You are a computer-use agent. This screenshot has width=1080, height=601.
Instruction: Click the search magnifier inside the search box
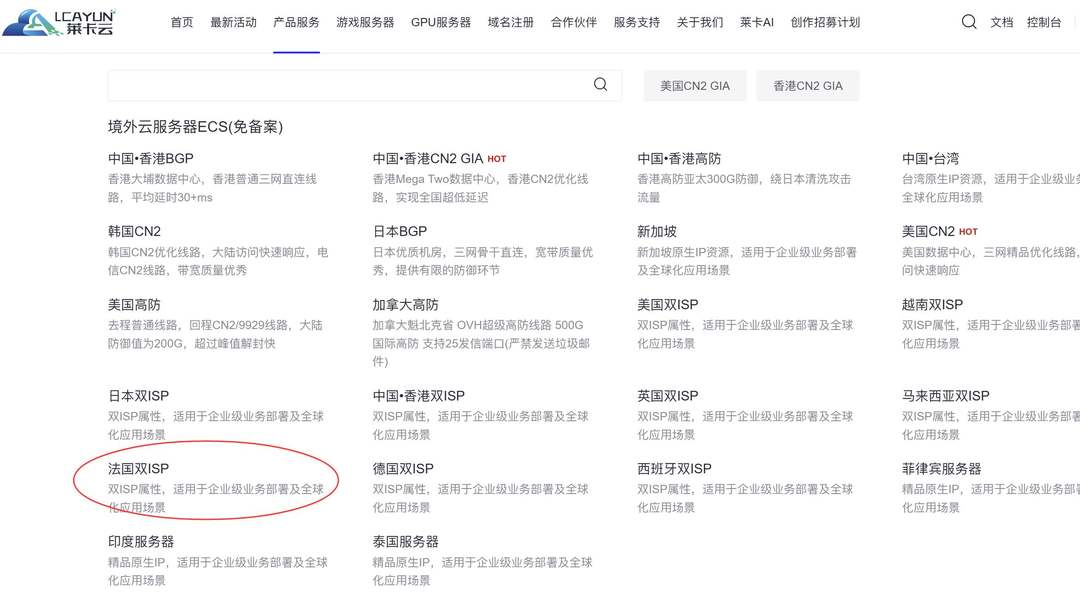pyautogui.click(x=601, y=85)
